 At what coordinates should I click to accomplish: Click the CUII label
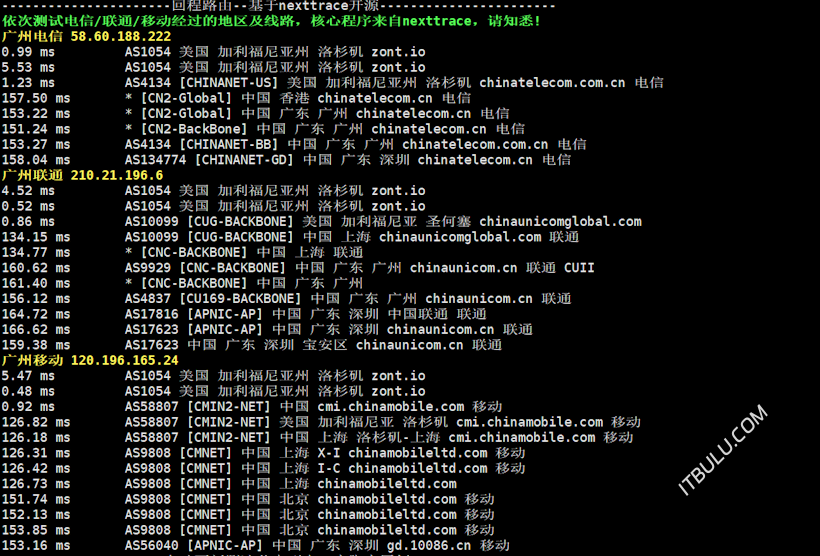[579, 268]
